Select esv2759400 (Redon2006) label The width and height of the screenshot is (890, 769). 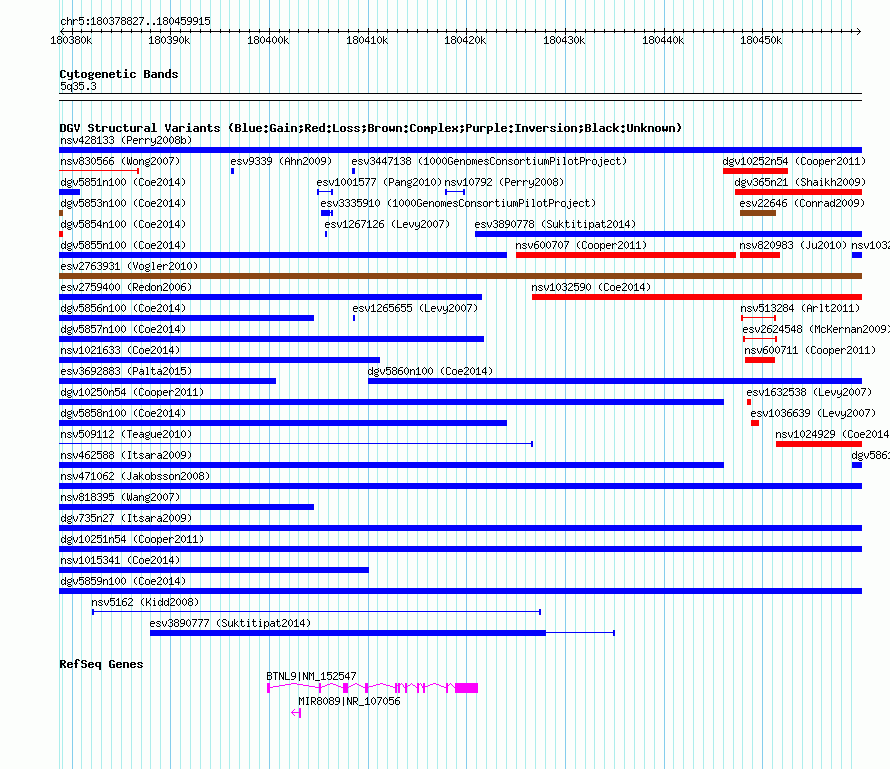click(126, 287)
